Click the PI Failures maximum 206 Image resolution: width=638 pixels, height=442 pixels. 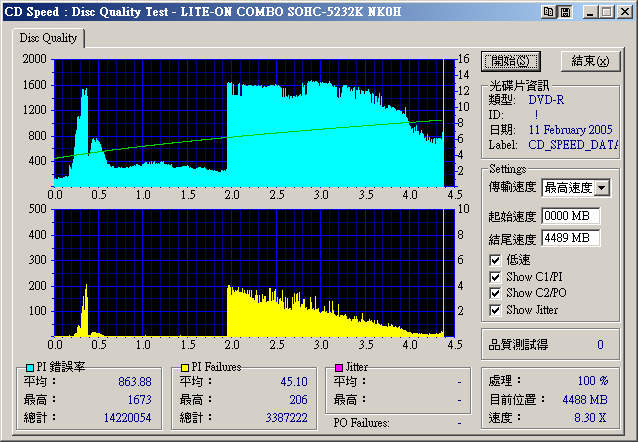click(x=298, y=400)
